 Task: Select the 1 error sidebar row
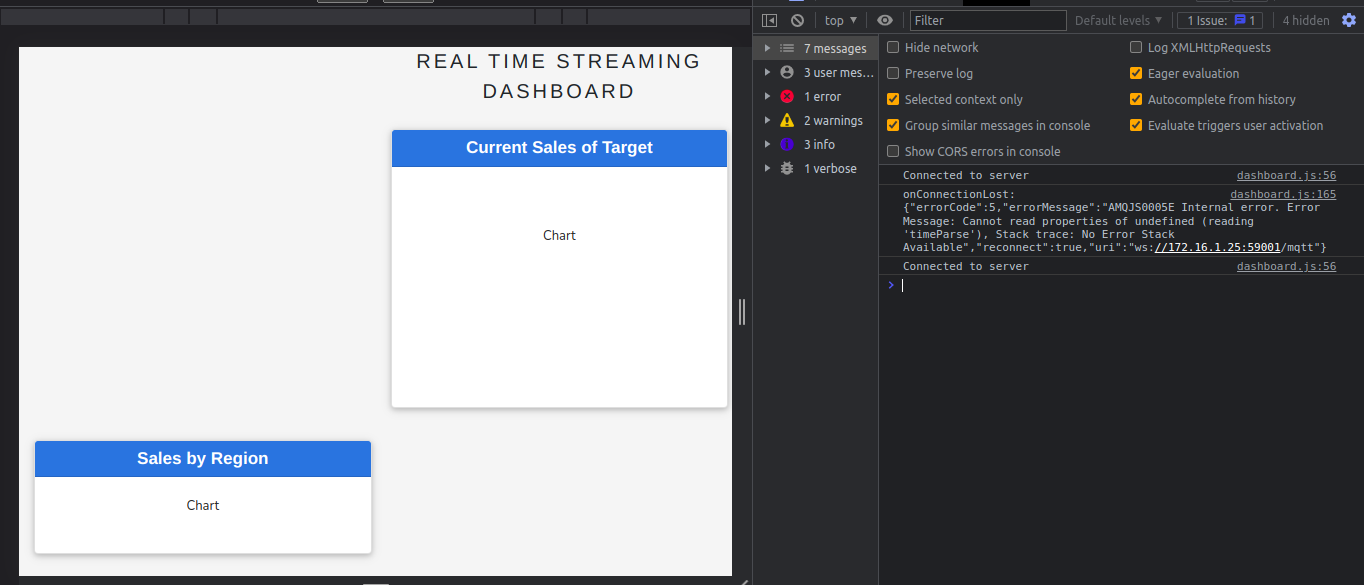tap(815, 96)
